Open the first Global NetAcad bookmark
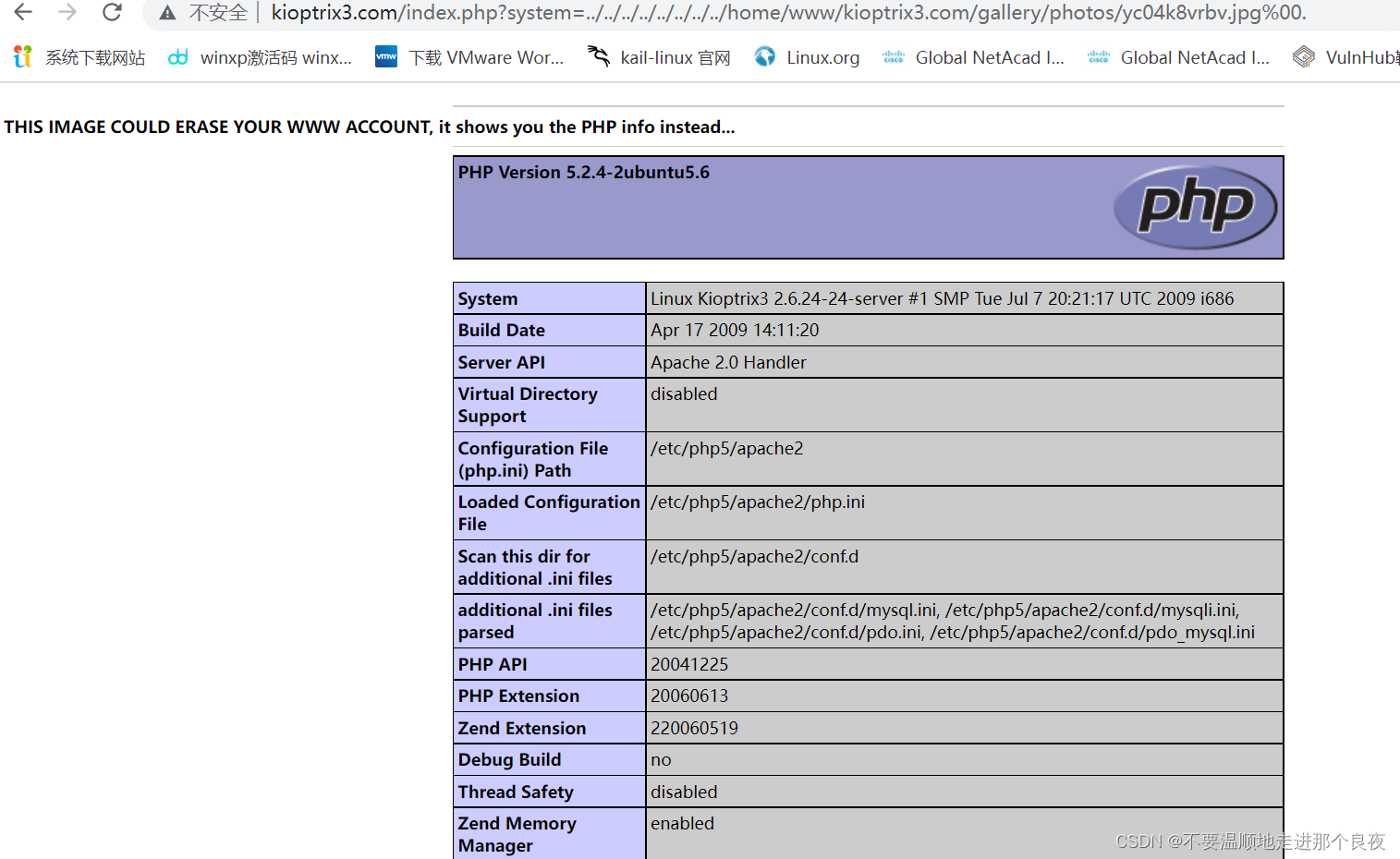 973,57
